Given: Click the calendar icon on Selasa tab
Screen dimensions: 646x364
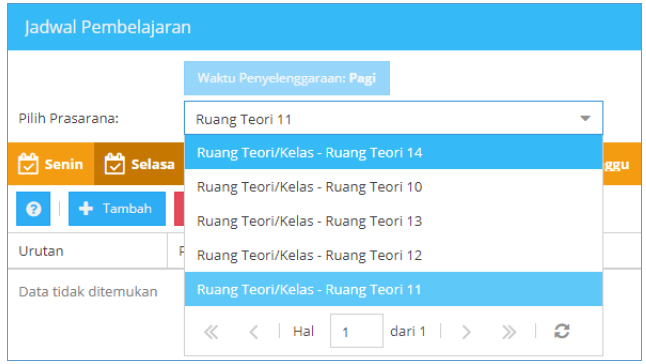Looking at the screenshot, I should [x=115, y=164].
